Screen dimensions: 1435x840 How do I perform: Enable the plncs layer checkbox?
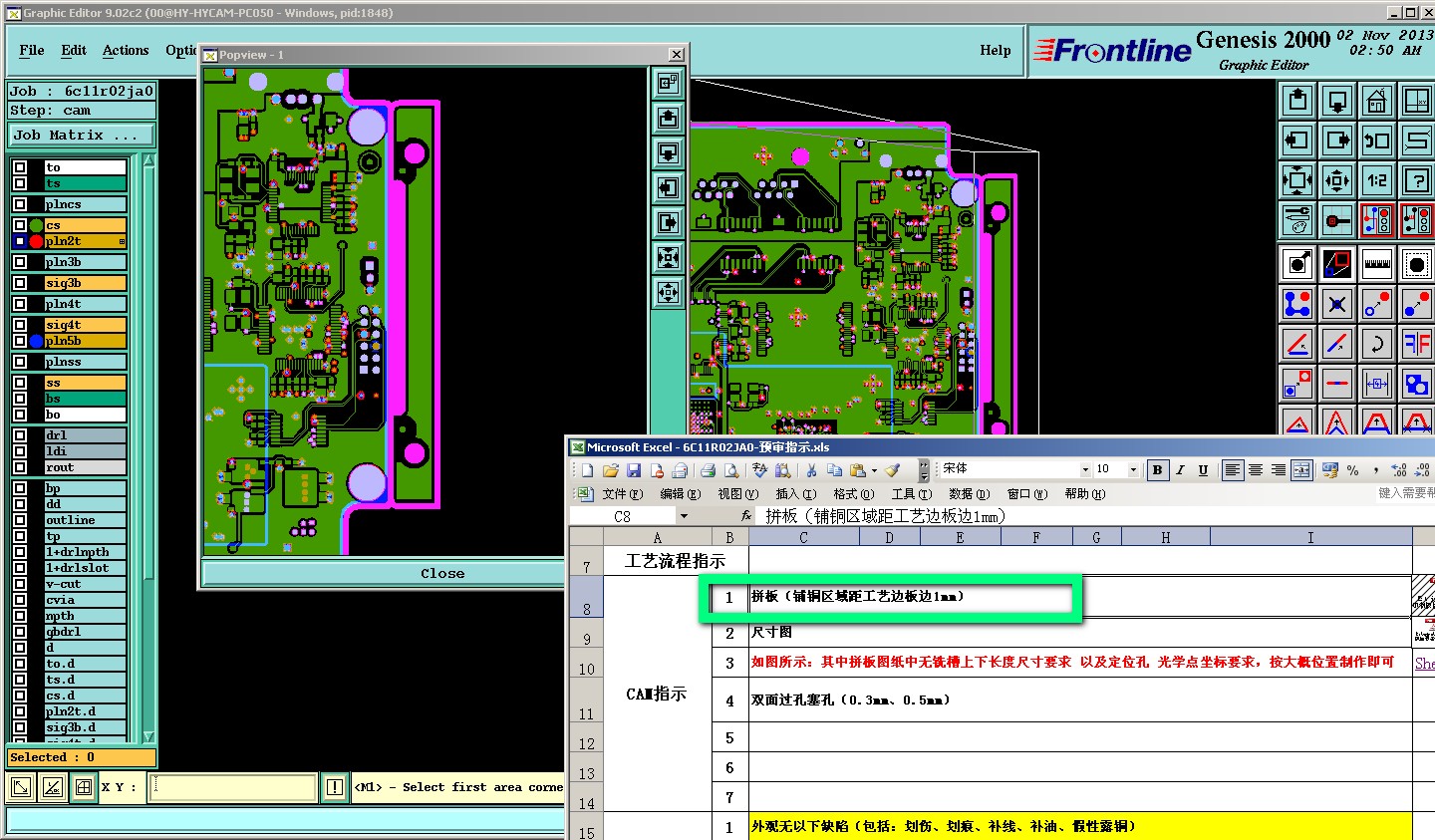pyautogui.click(x=20, y=204)
